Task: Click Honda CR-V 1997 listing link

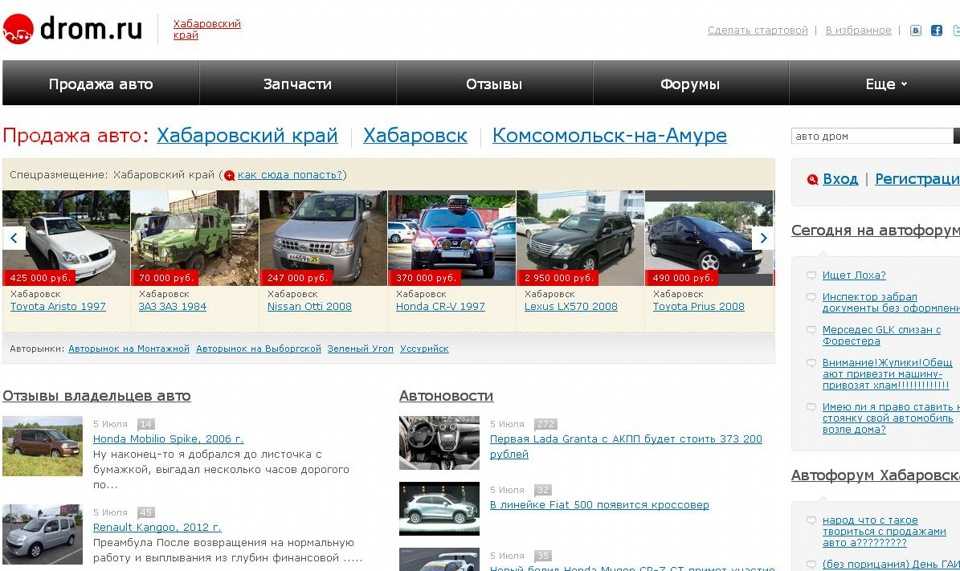Action: (x=440, y=307)
